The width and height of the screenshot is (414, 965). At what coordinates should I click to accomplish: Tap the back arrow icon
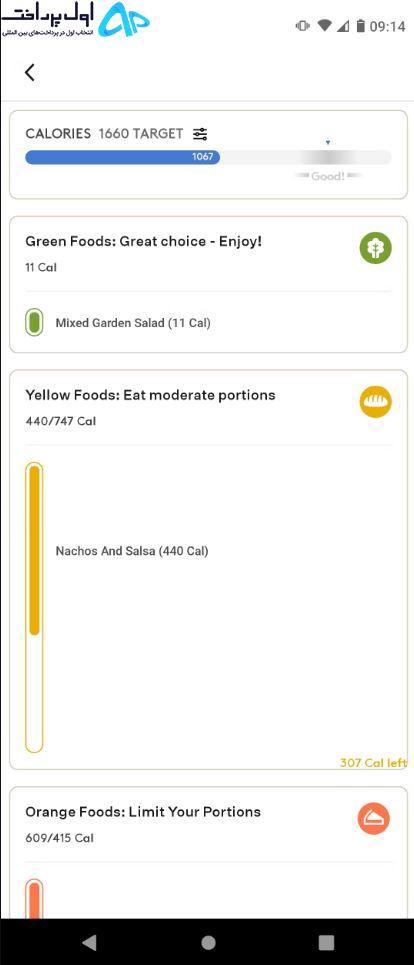pos(30,73)
